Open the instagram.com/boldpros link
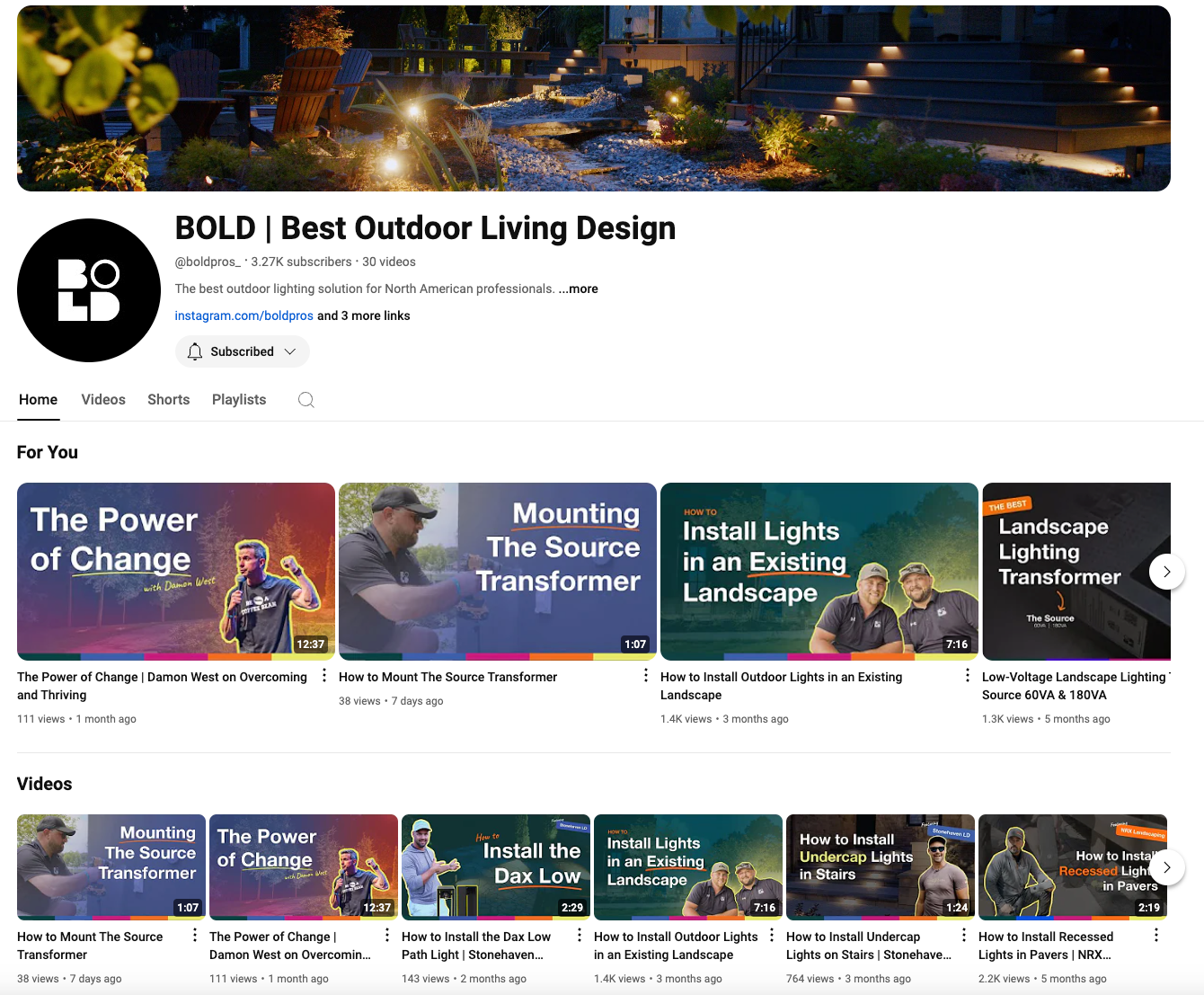Viewport: 1204px width, 995px height. [x=243, y=315]
